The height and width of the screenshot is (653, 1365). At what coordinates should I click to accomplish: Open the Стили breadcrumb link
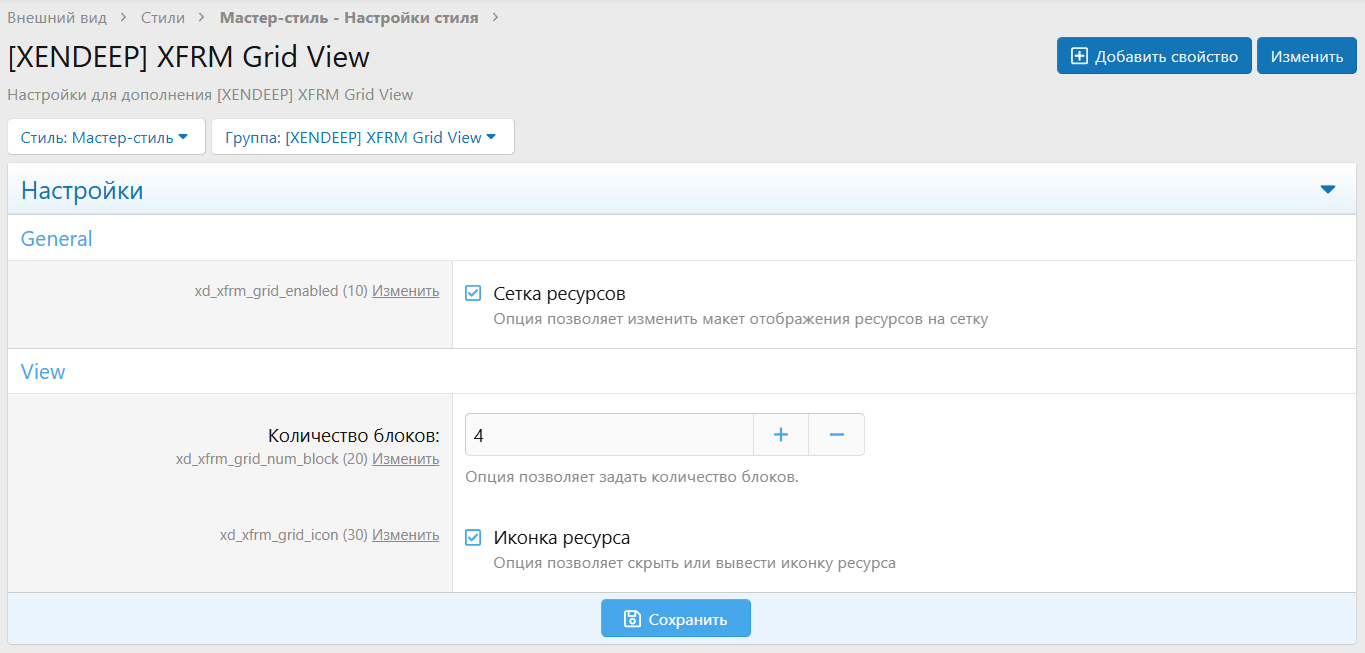tap(164, 17)
